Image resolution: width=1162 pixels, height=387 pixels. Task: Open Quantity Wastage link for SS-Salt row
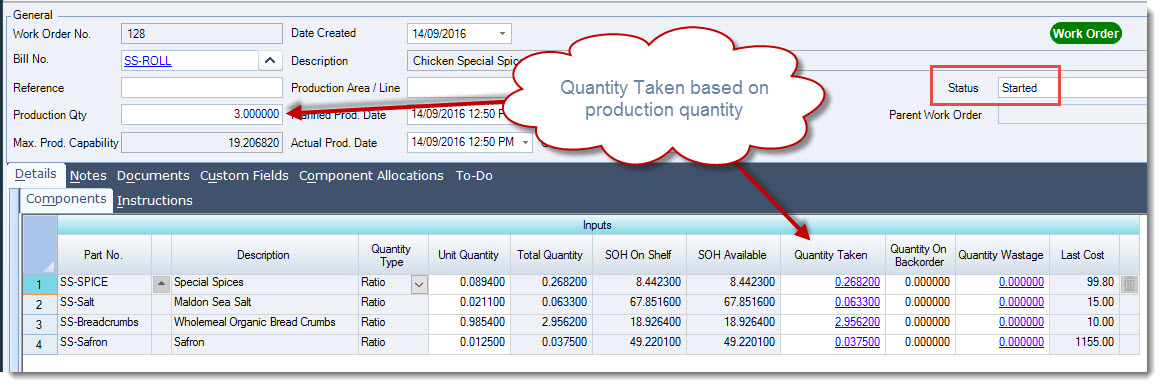1021,302
